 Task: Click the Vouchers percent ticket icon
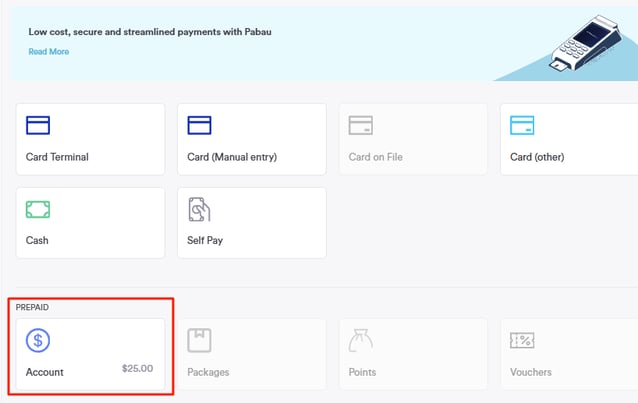tap(522, 341)
